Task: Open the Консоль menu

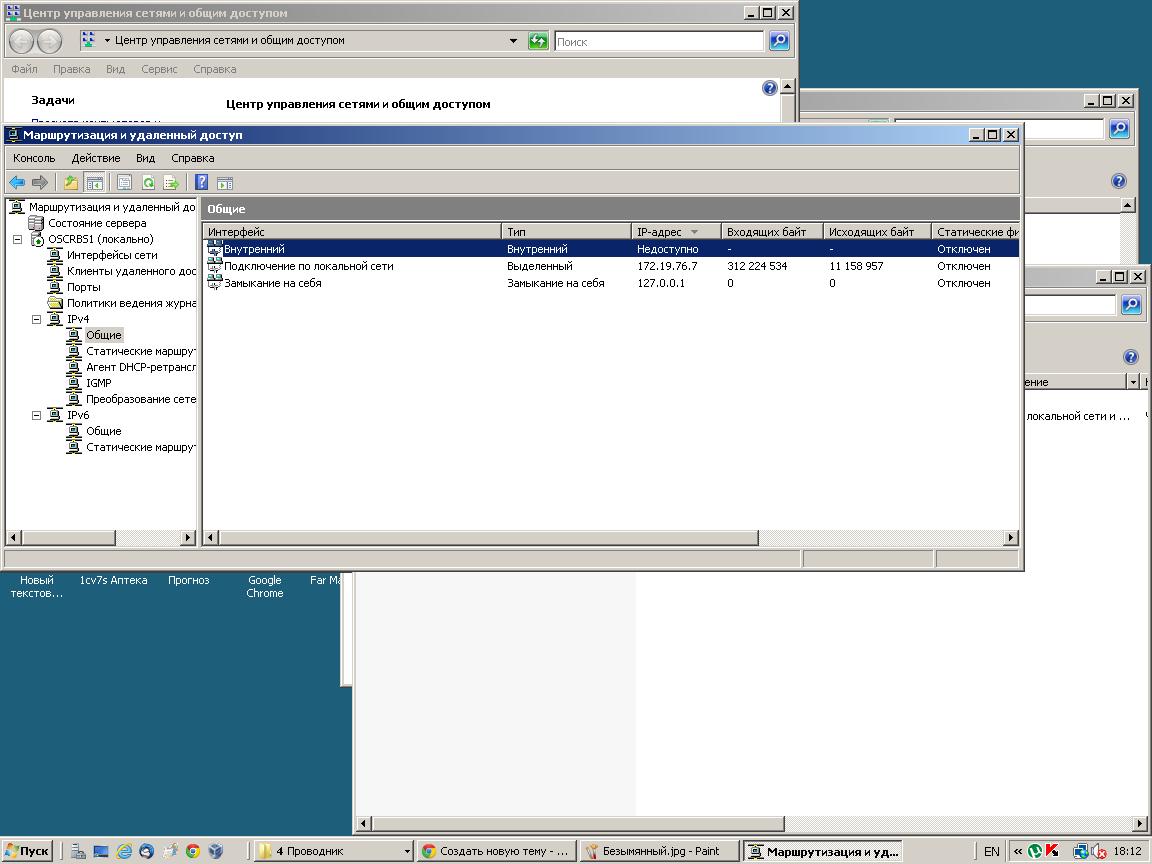Action: click(x=34, y=158)
